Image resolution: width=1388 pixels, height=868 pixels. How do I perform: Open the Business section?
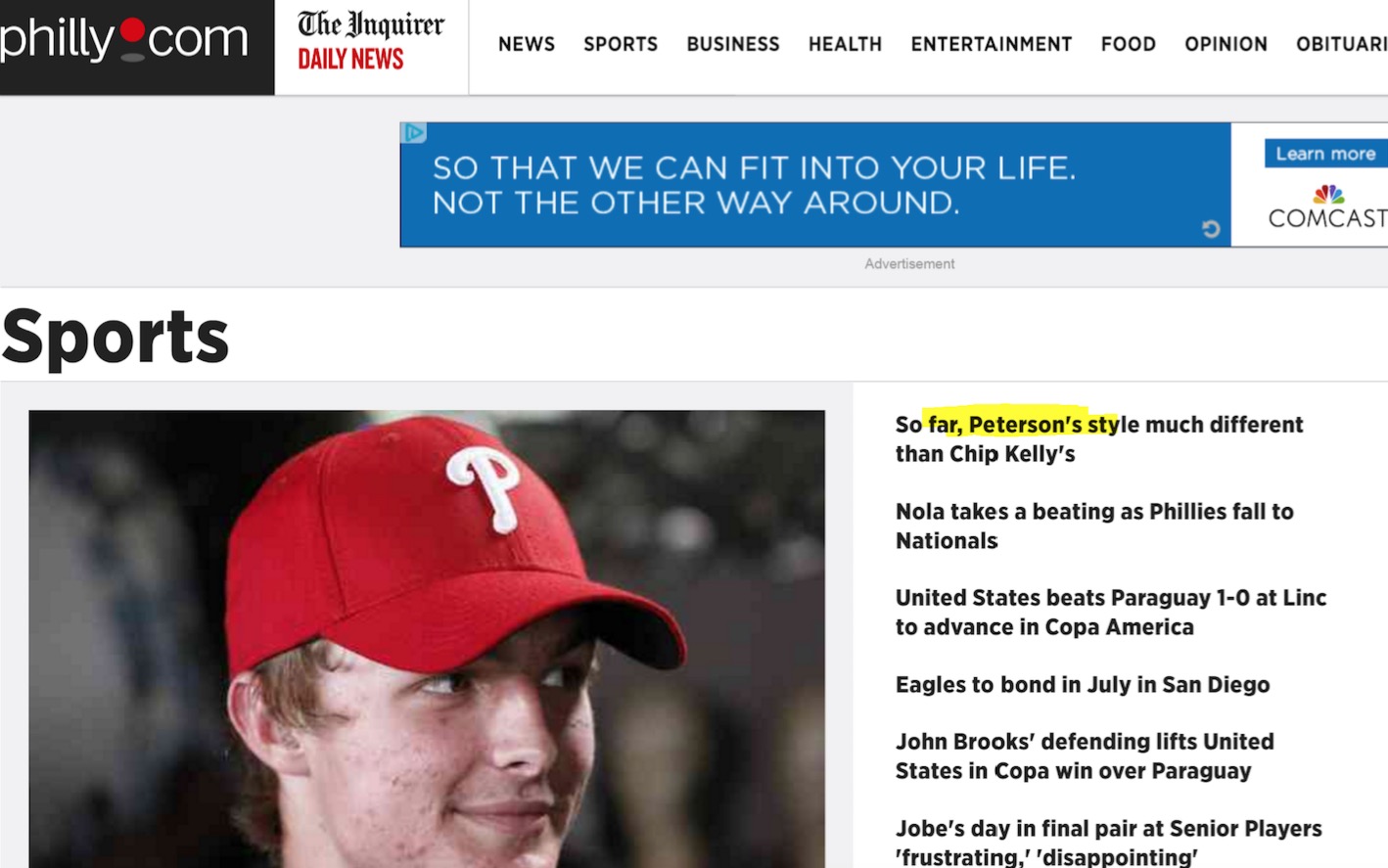tap(732, 44)
